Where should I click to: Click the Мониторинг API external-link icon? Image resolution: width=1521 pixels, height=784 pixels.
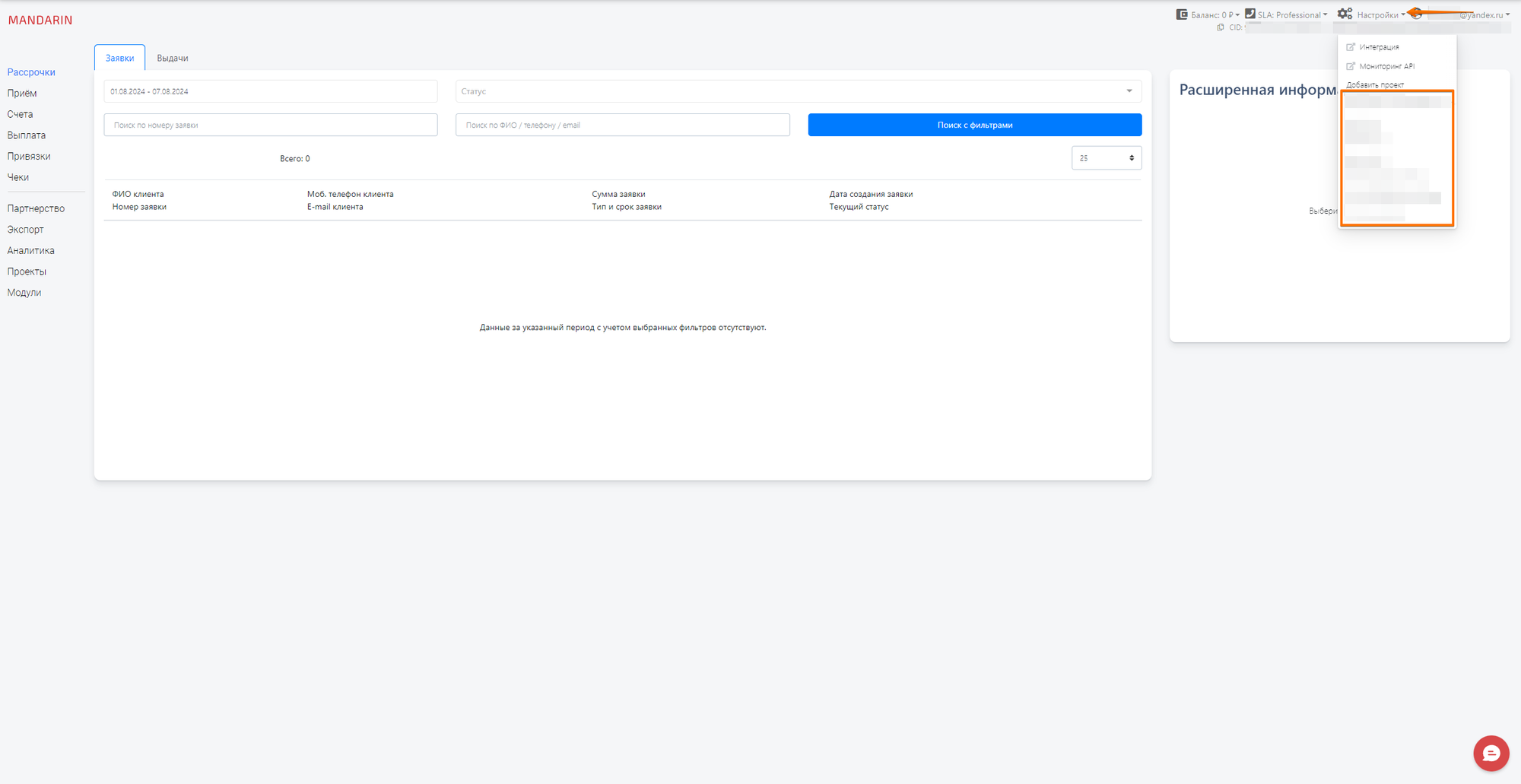(1351, 66)
